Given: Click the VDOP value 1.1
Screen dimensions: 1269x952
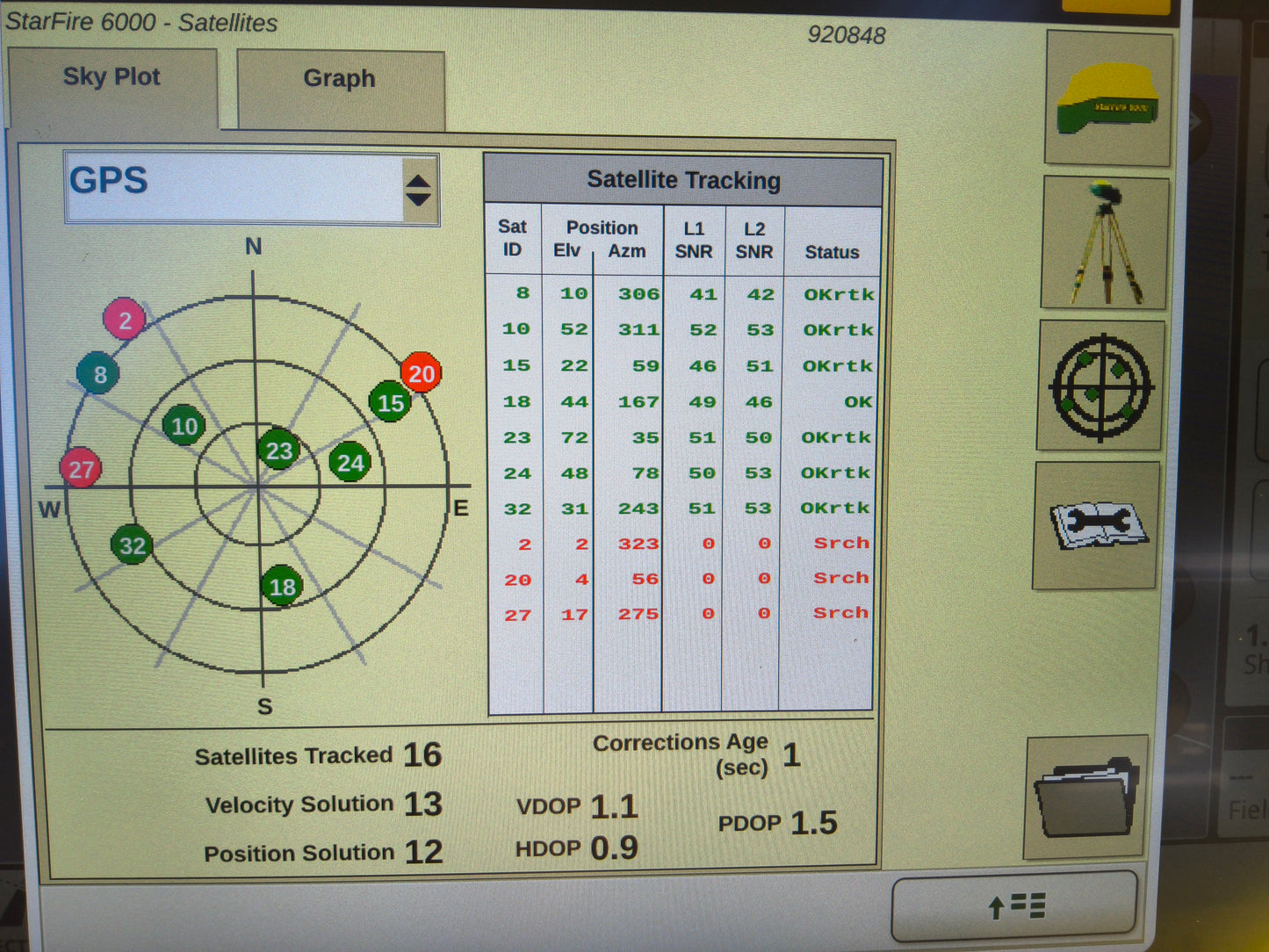Looking at the screenshot, I should (614, 806).
